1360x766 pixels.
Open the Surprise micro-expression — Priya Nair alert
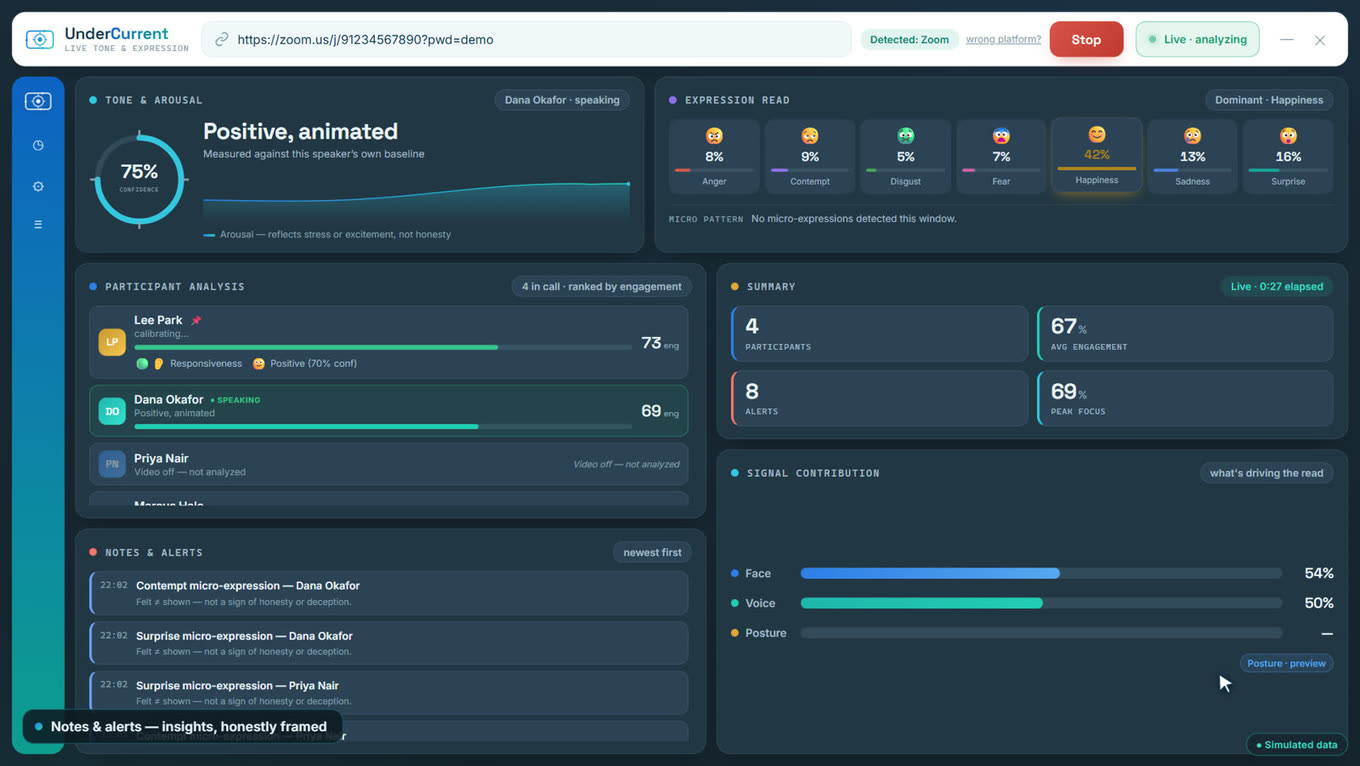388,693
